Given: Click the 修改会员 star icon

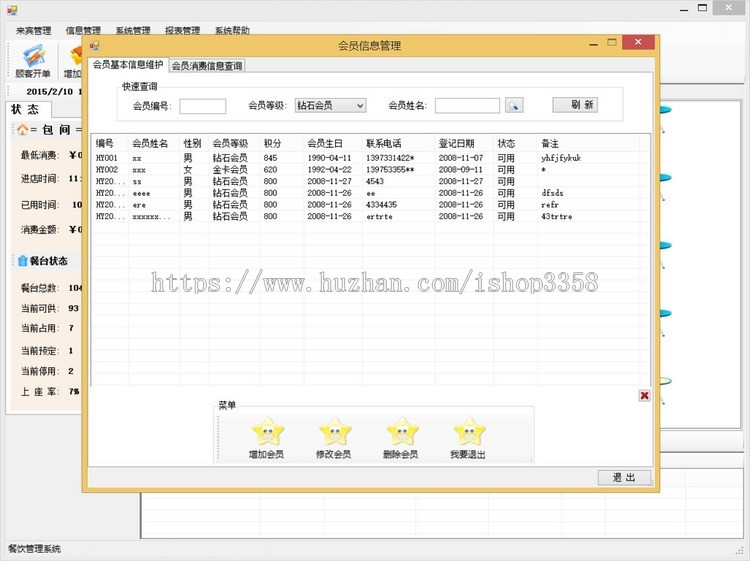Looking at the screenshot, I should (x=335, y=431).
